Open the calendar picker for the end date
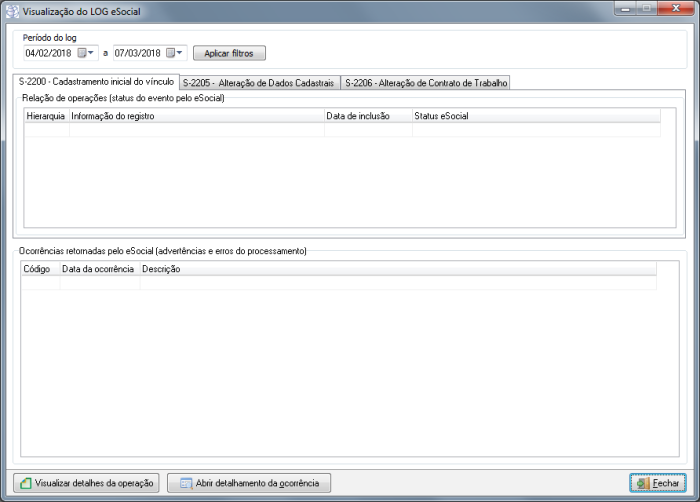The height and width of the screenshot is (502, 700). [176, 52]
